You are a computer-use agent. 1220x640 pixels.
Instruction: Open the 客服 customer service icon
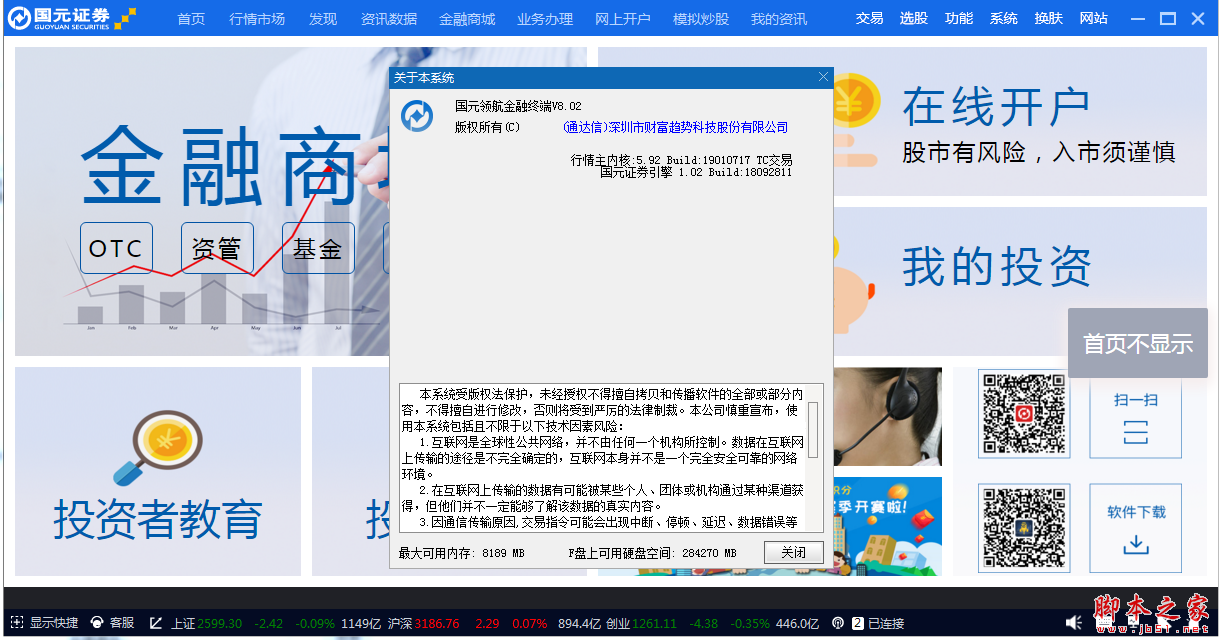(95, 622)
